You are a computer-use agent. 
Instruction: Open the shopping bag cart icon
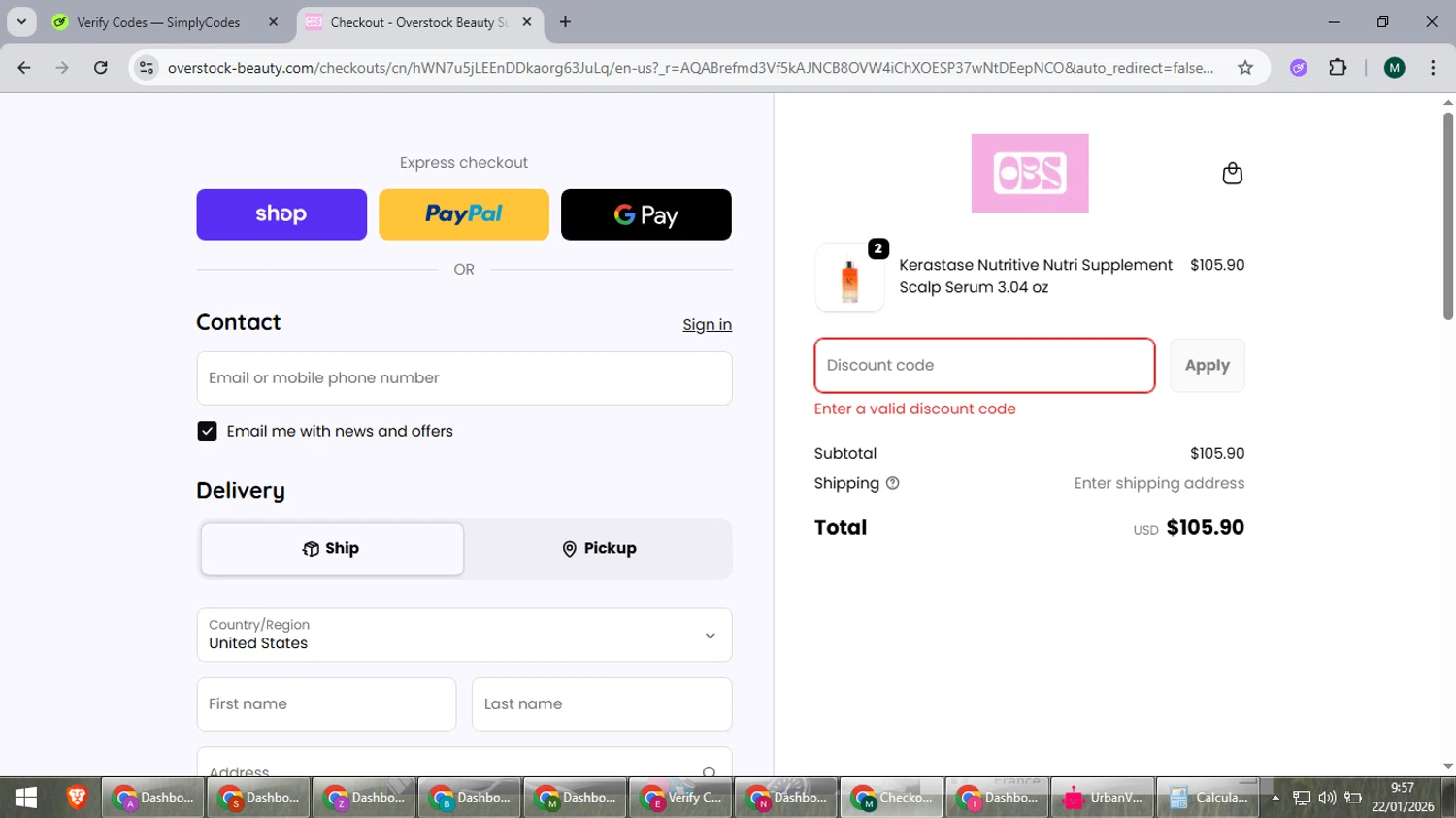[1232, 174]
